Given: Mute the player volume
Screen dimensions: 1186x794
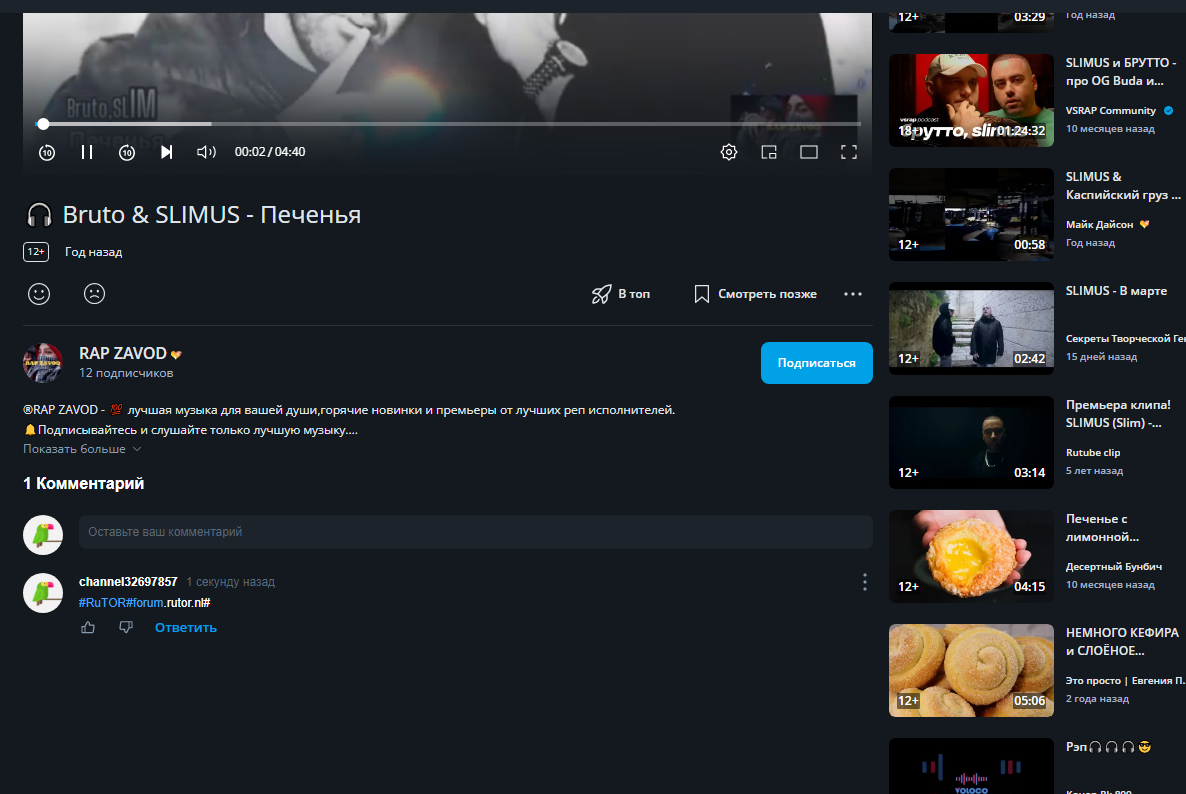Looking at the screenshot, I should click(206, 152).
